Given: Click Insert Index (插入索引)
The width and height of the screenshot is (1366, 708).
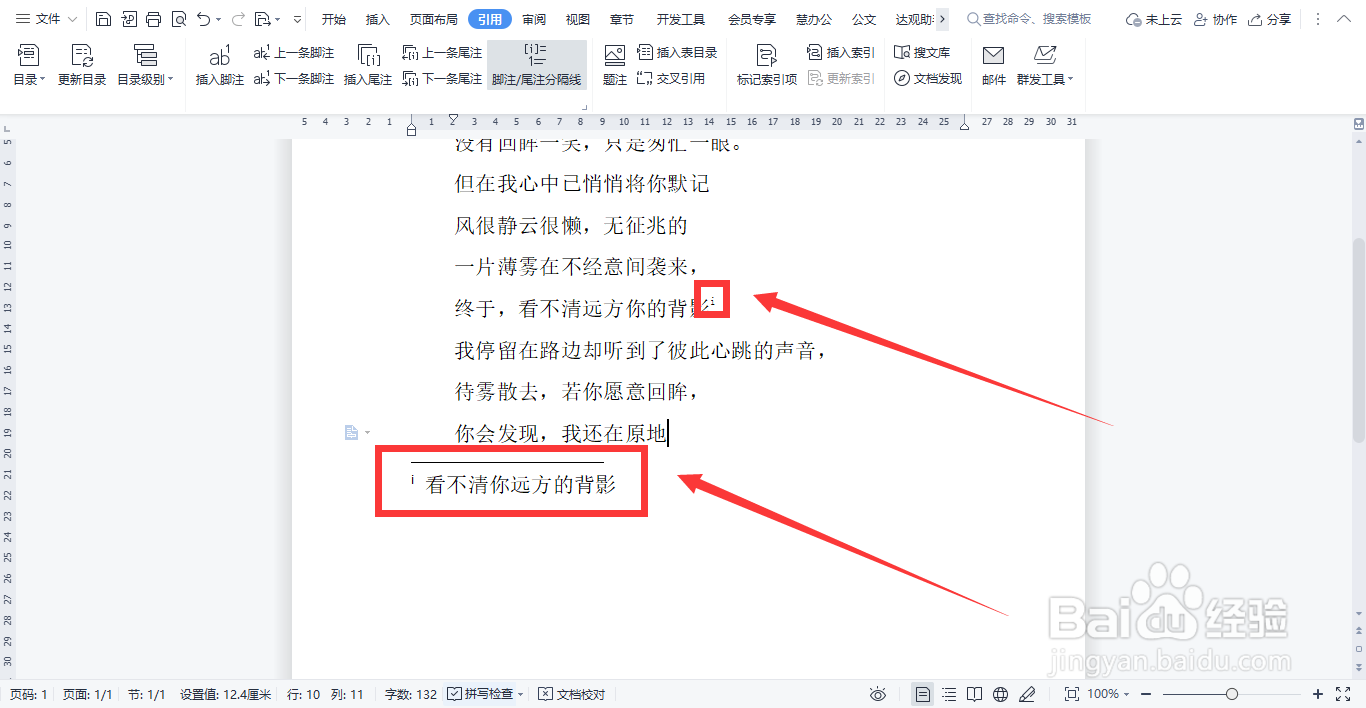Looking at the screenshot, I should [840, 52].
